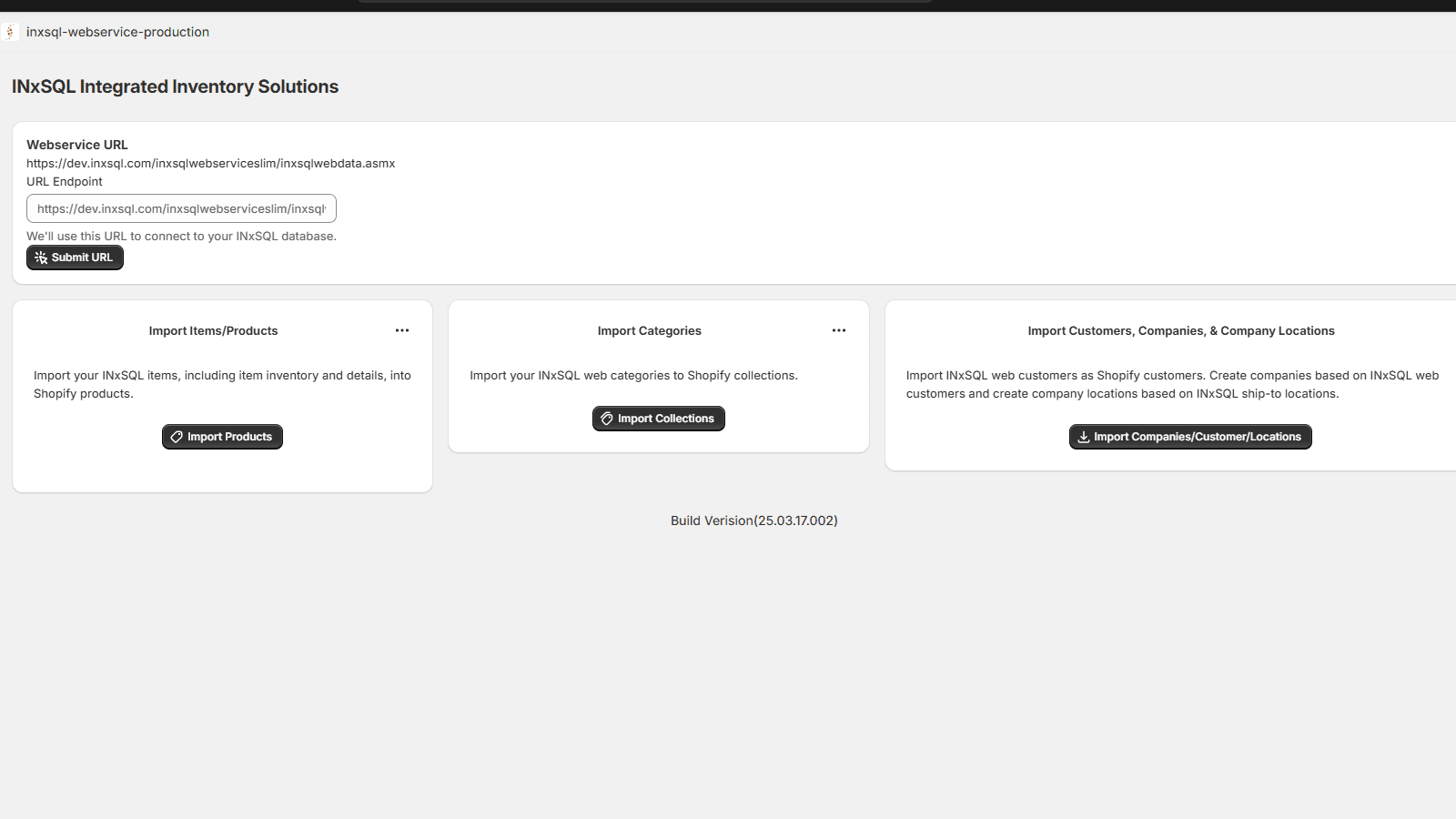Click the Webservice URL section label
The image size is (1456, 819).
point(76,144)
